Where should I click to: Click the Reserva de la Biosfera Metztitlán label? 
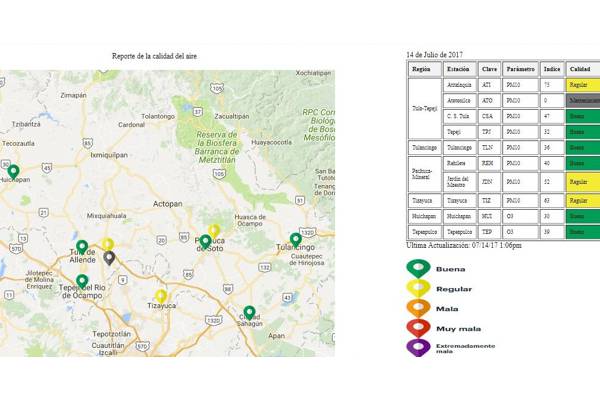tap(217, 147)
